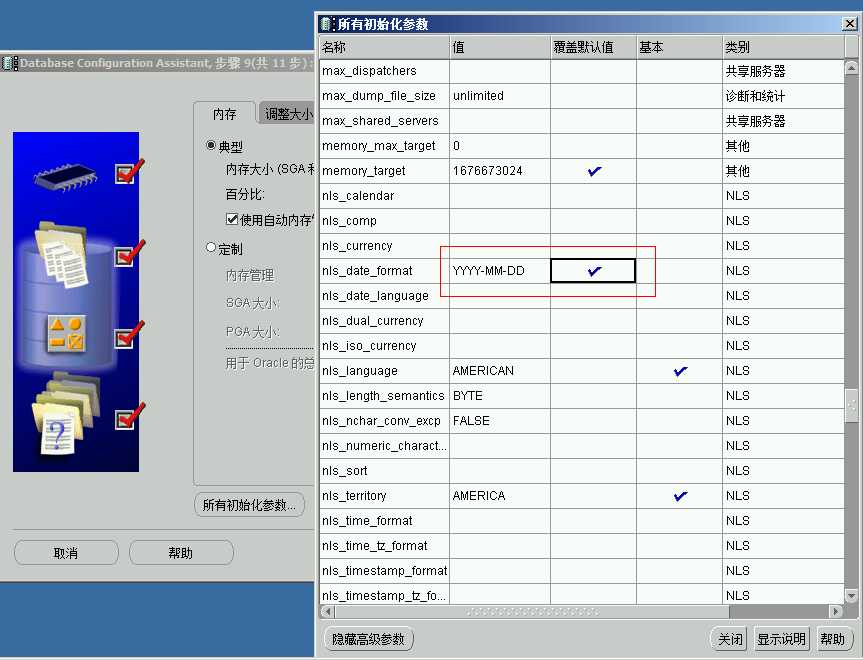Click the red checkmark beside help folder
The image size is (863, 660).
(129, 416)
